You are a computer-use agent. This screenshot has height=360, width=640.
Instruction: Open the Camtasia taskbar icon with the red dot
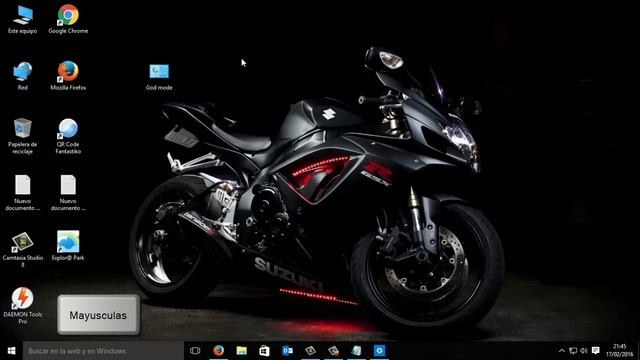click(x=333, y=351)
